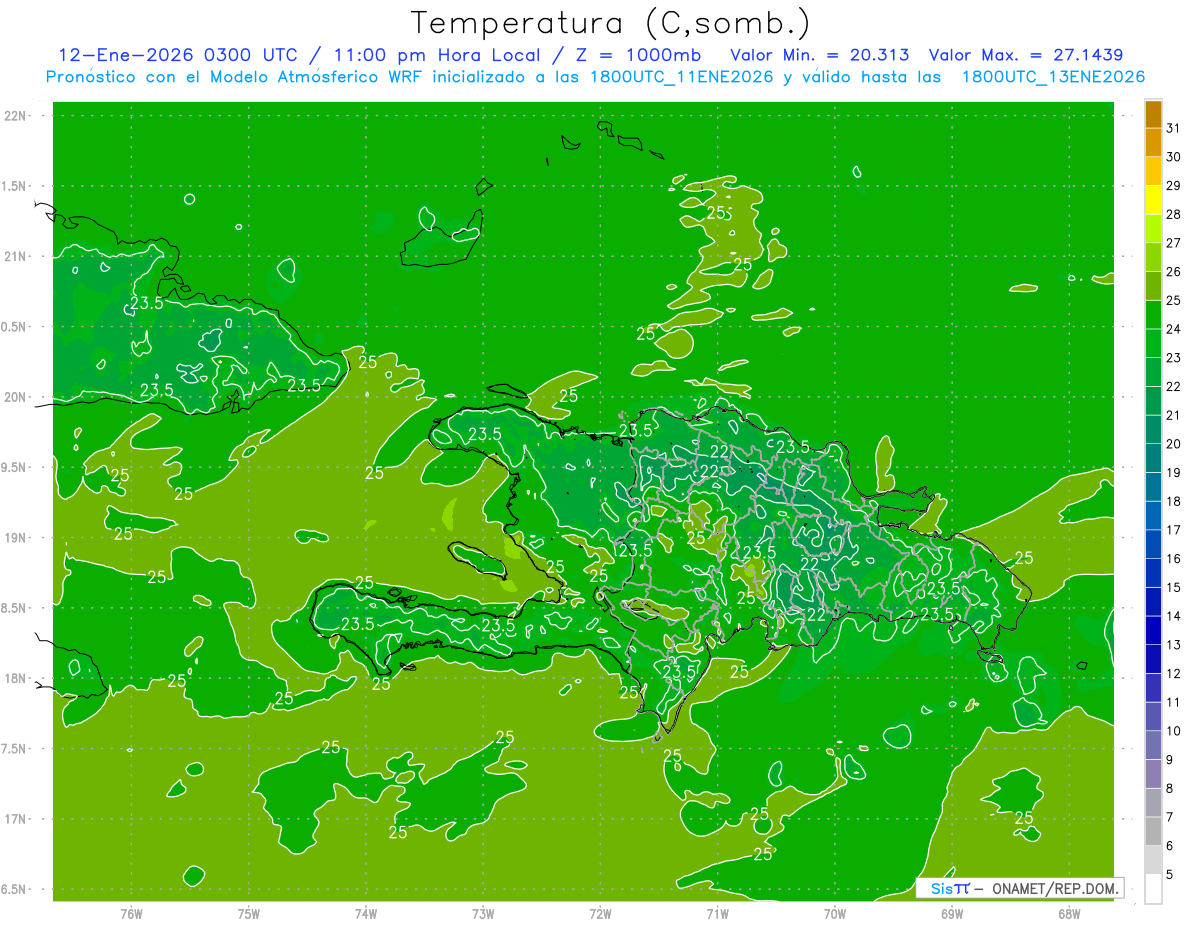This screenshot has height=927, width=1200.
Task: Click the '1800UTC_13ENE2026' valid-until time
Action: click(1053, 77)
